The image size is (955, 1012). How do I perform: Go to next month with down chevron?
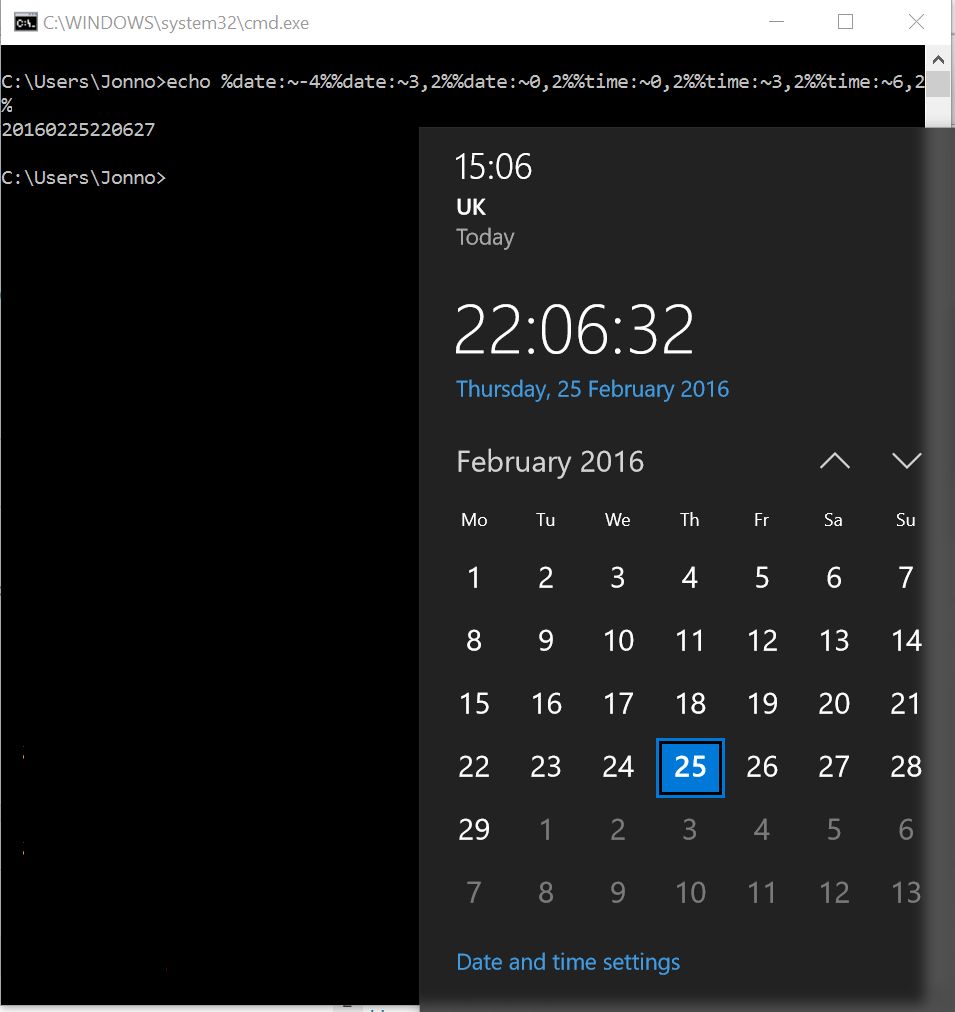coord(906,461)
